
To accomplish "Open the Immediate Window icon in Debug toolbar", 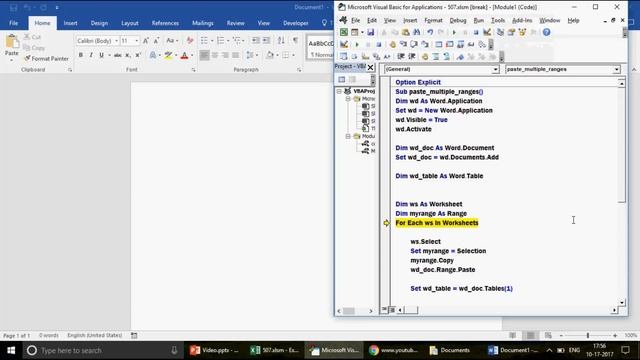I will click(x=450, y=44).
